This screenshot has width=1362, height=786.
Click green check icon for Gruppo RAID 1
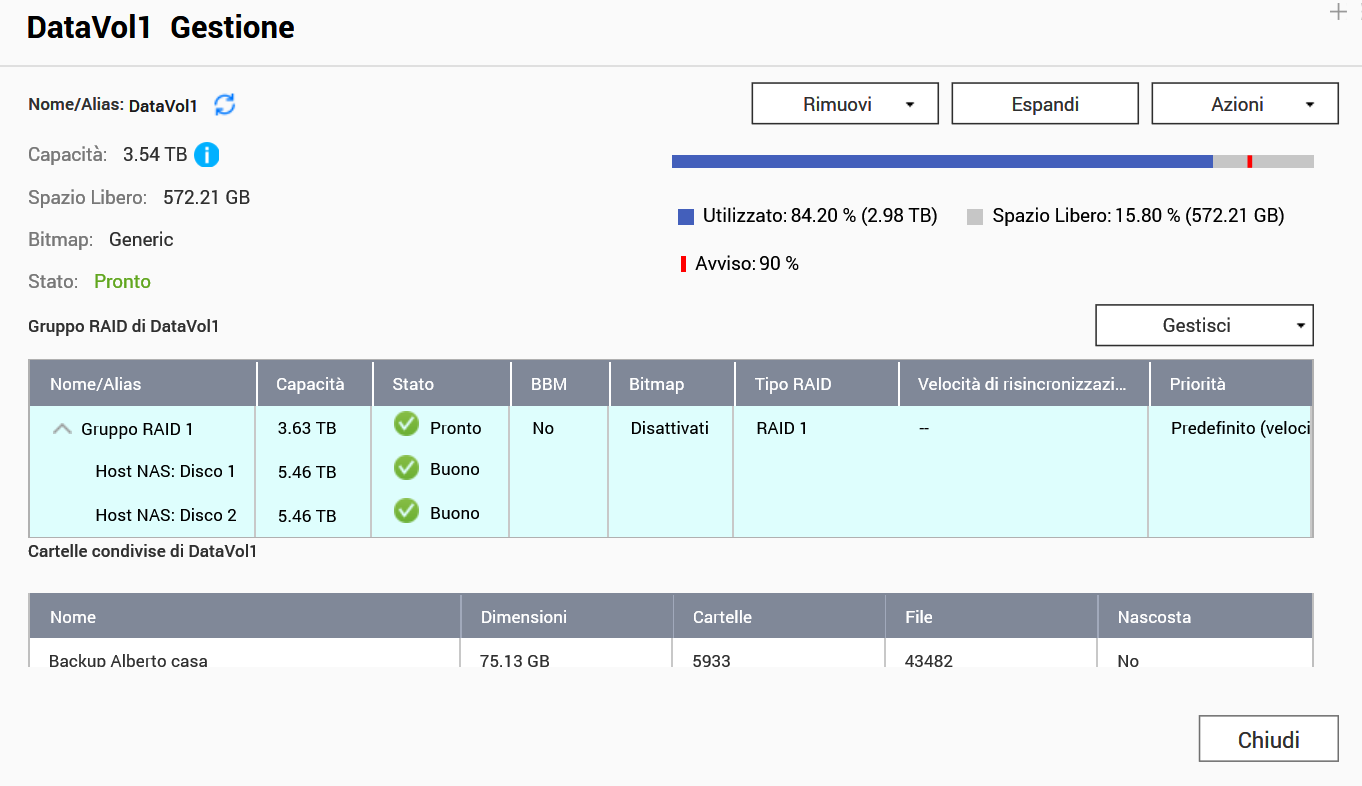(x=406, y=425)
